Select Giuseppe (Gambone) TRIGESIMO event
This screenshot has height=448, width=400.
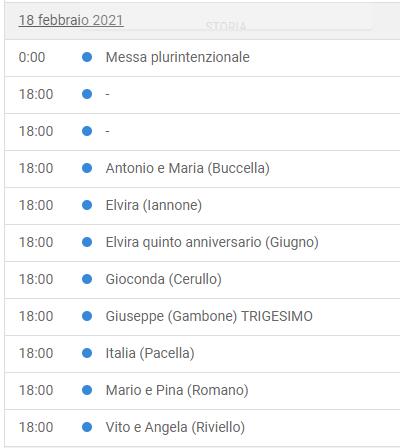tap(209, 316)
